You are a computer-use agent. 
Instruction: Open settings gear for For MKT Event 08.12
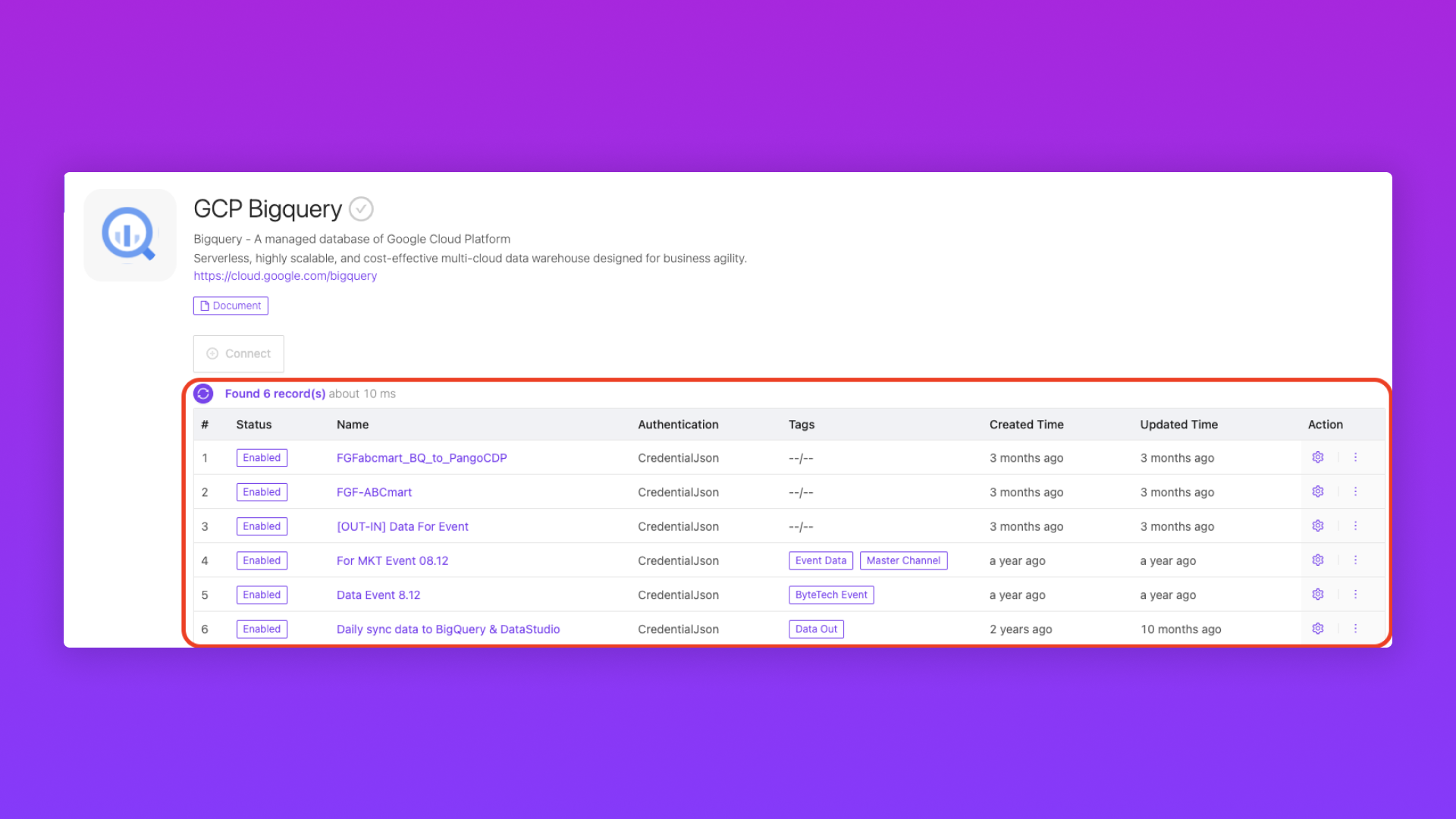pos(1318,560)
